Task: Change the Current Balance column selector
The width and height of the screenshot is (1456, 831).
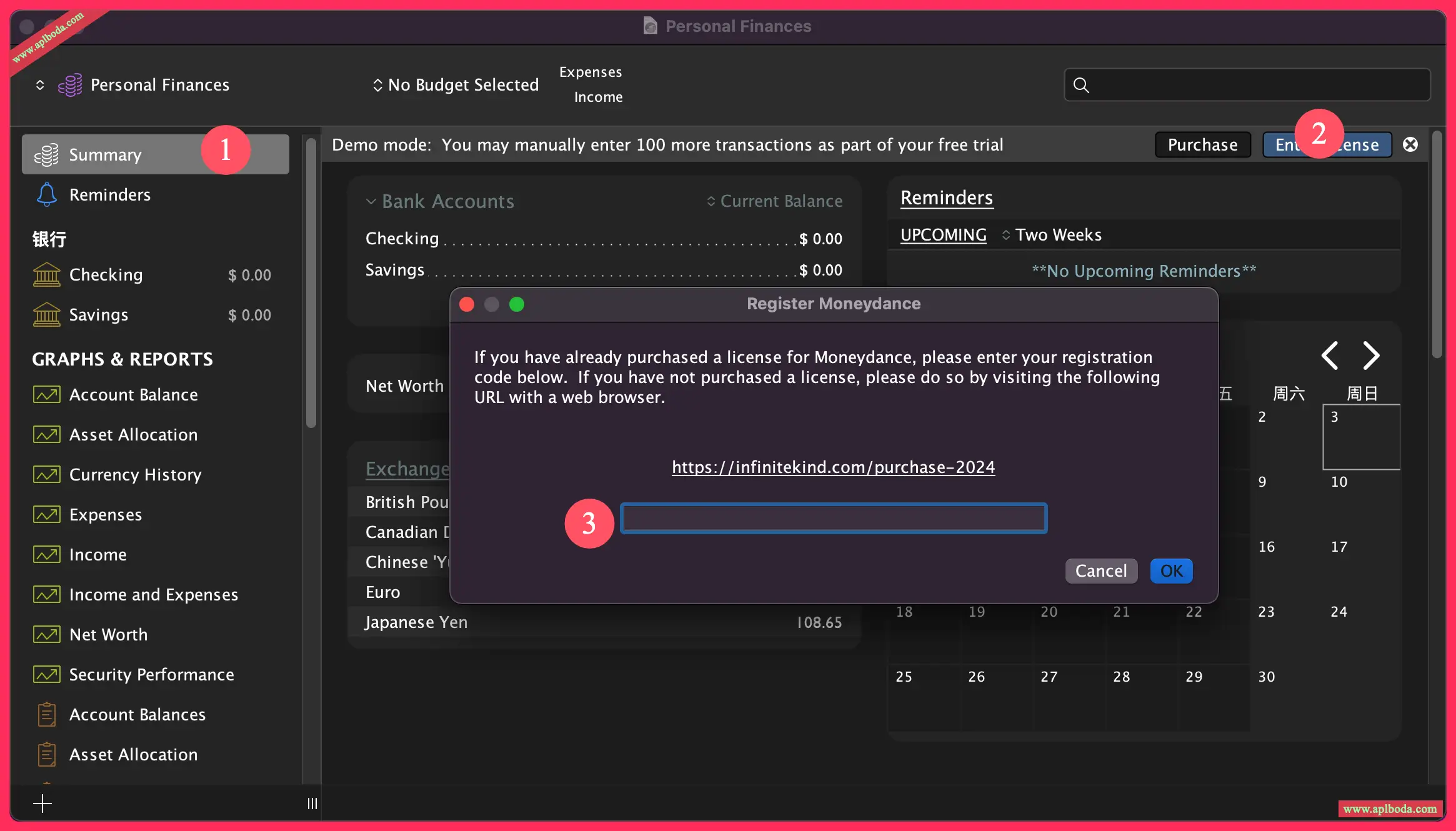Action: 774,201
